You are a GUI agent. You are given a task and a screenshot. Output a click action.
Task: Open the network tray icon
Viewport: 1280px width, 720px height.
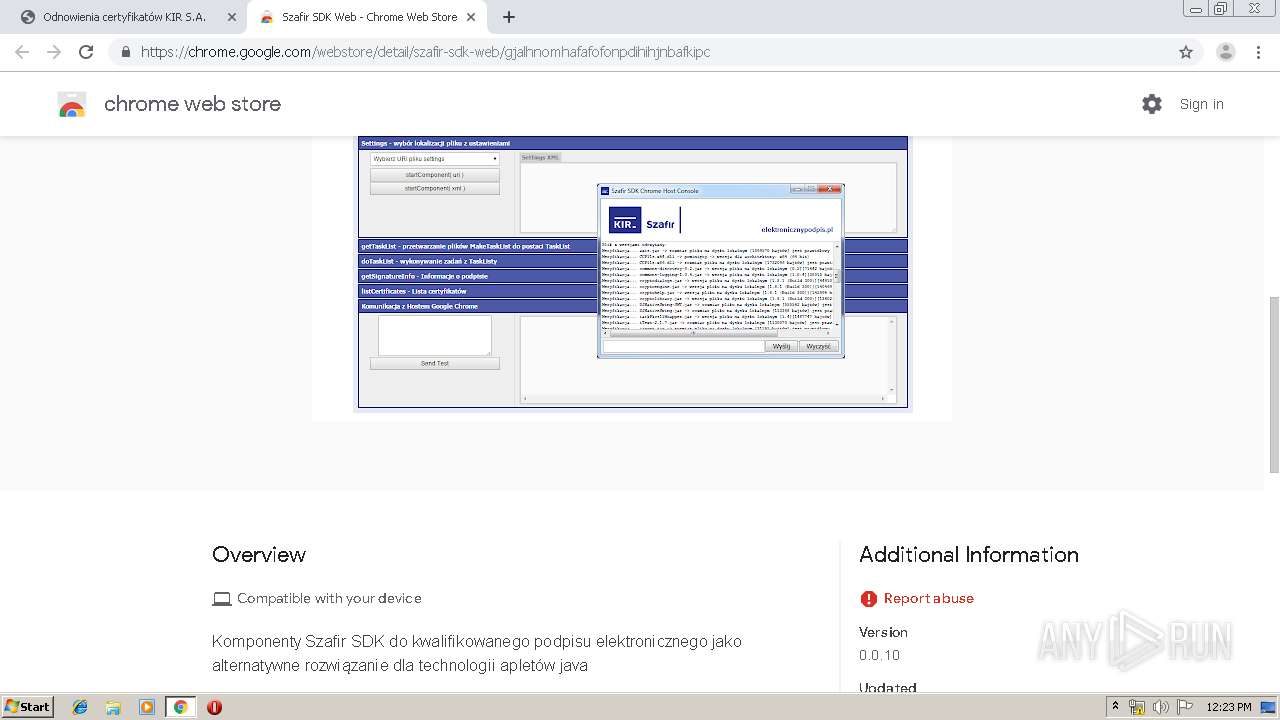pyautogui.click(x=1137, y=707)
